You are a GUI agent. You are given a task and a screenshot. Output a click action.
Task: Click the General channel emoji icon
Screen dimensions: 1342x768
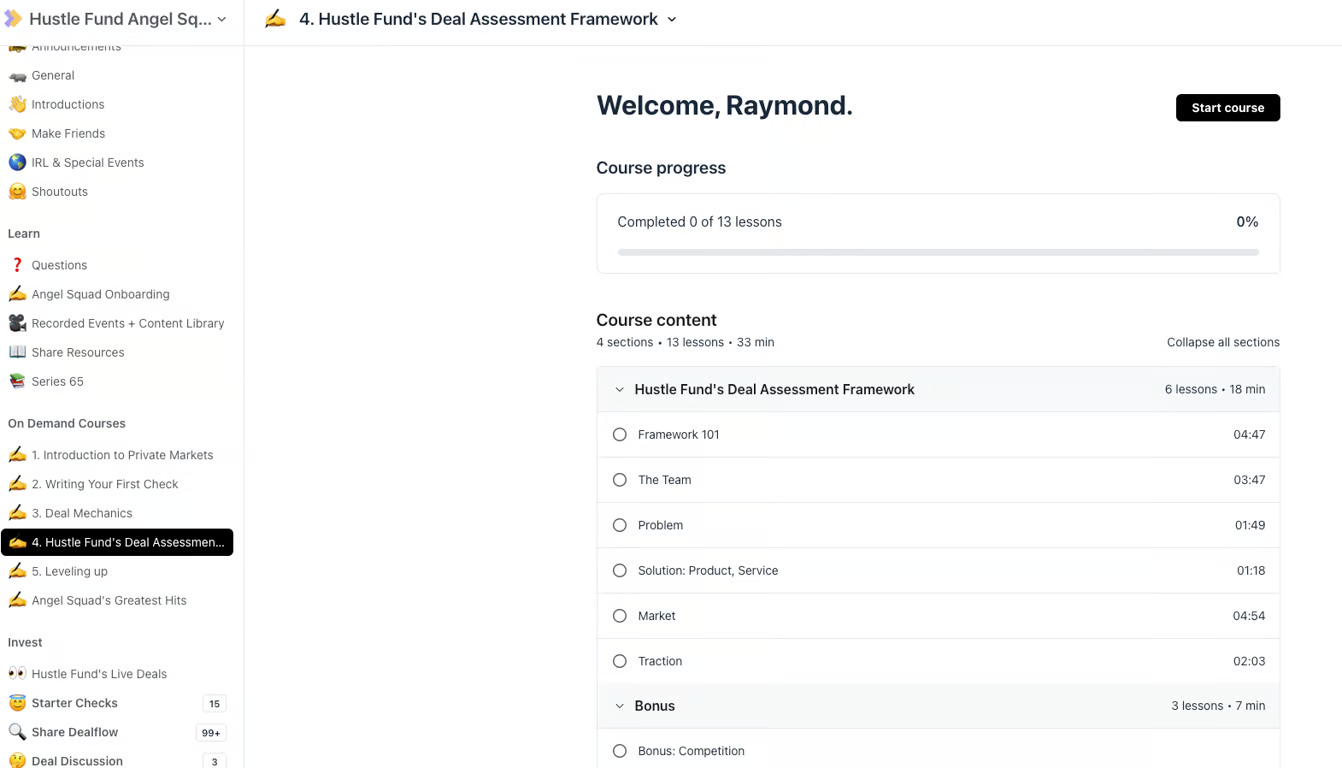[x=17, y=76]
